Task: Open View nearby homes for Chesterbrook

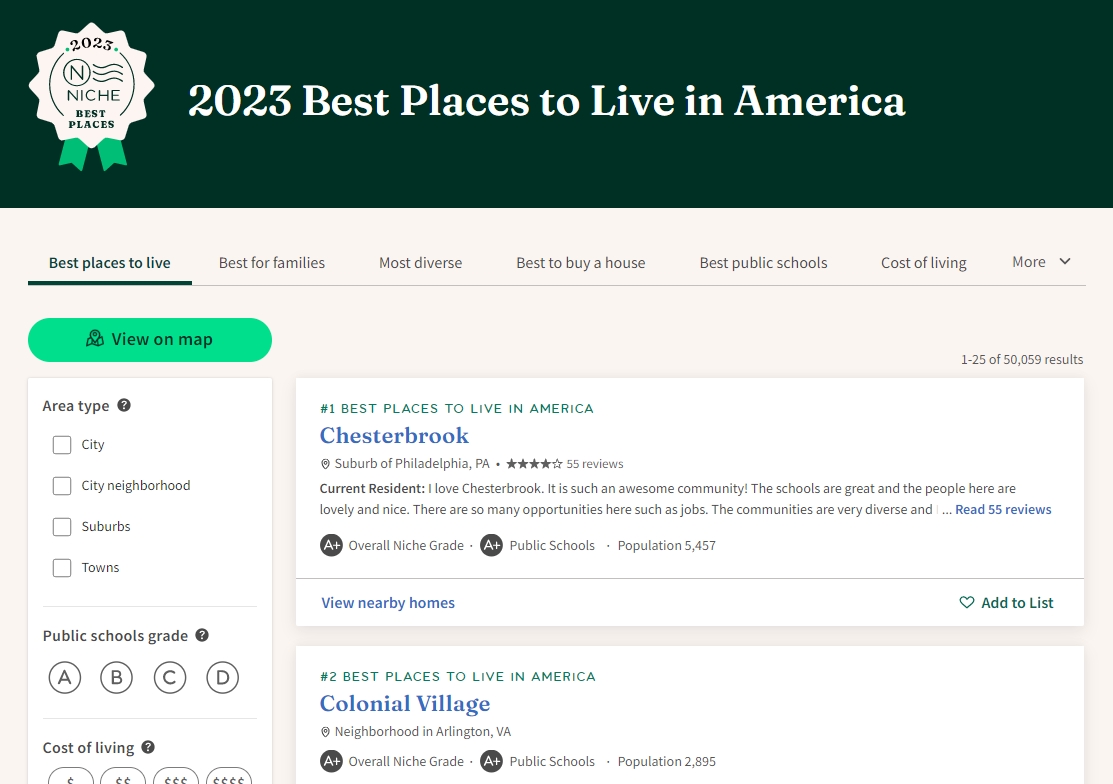Action: [x=388, y=603]
